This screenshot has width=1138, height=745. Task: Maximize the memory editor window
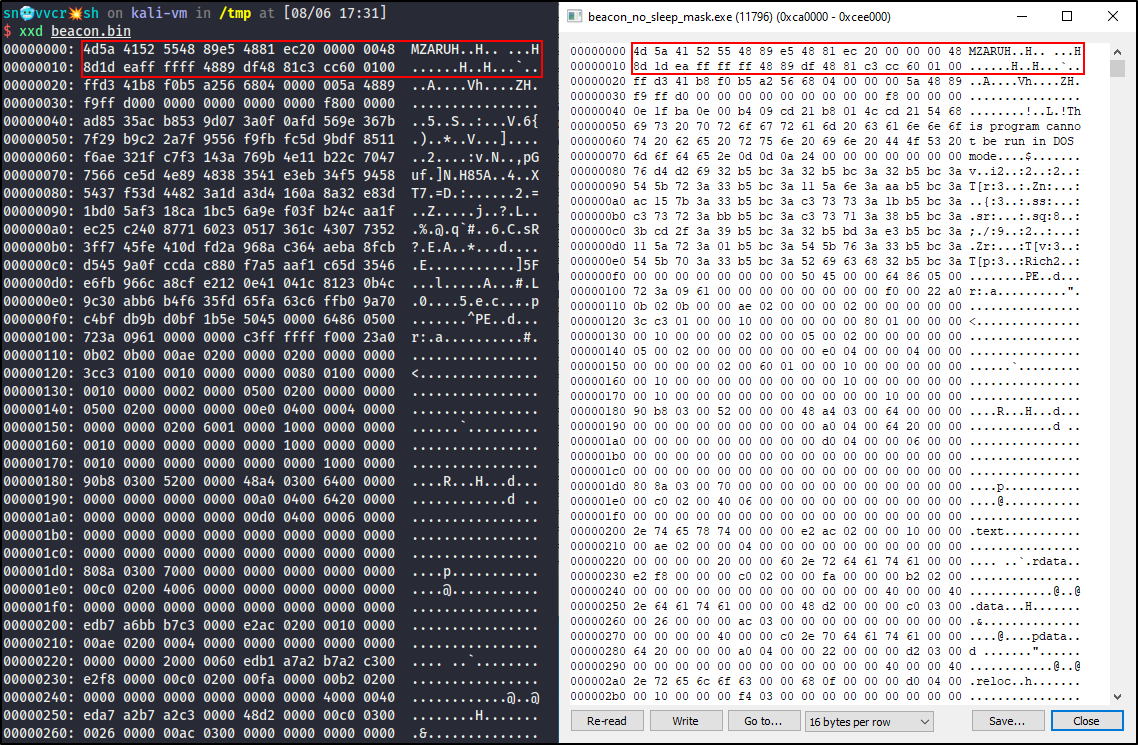click(1067, 17)
